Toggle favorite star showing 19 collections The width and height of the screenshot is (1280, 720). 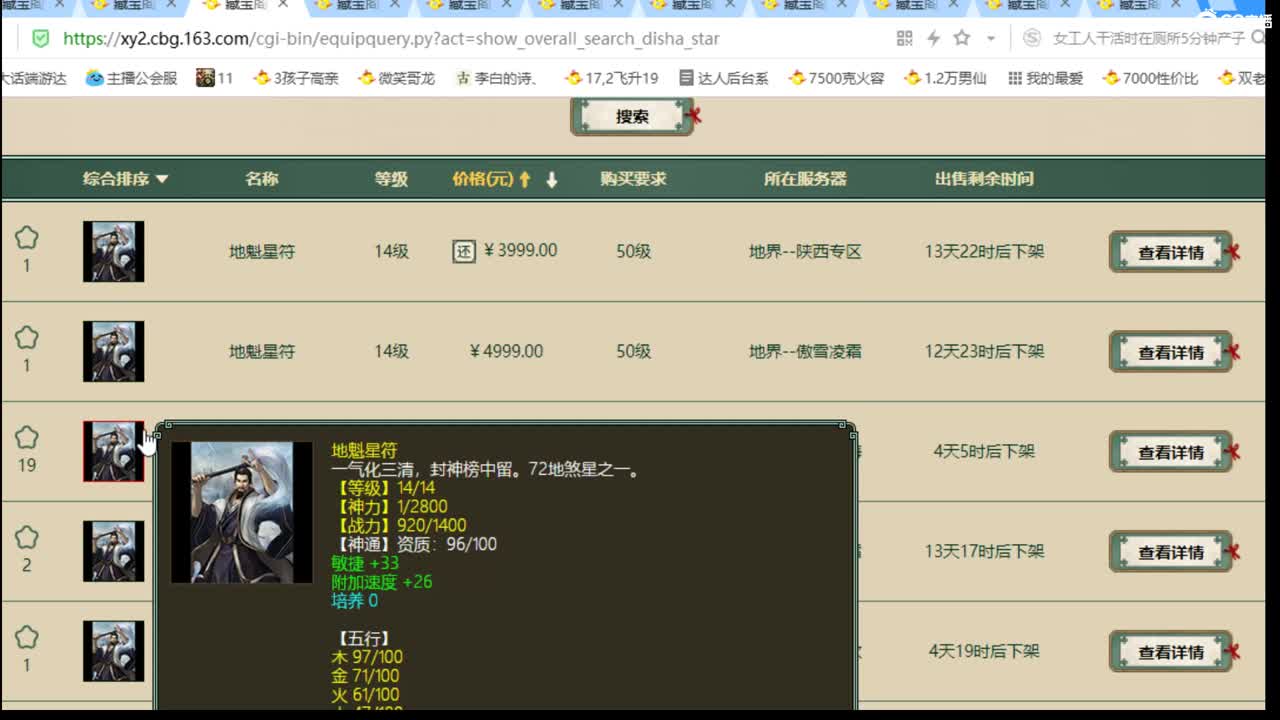tap(27, 438)
